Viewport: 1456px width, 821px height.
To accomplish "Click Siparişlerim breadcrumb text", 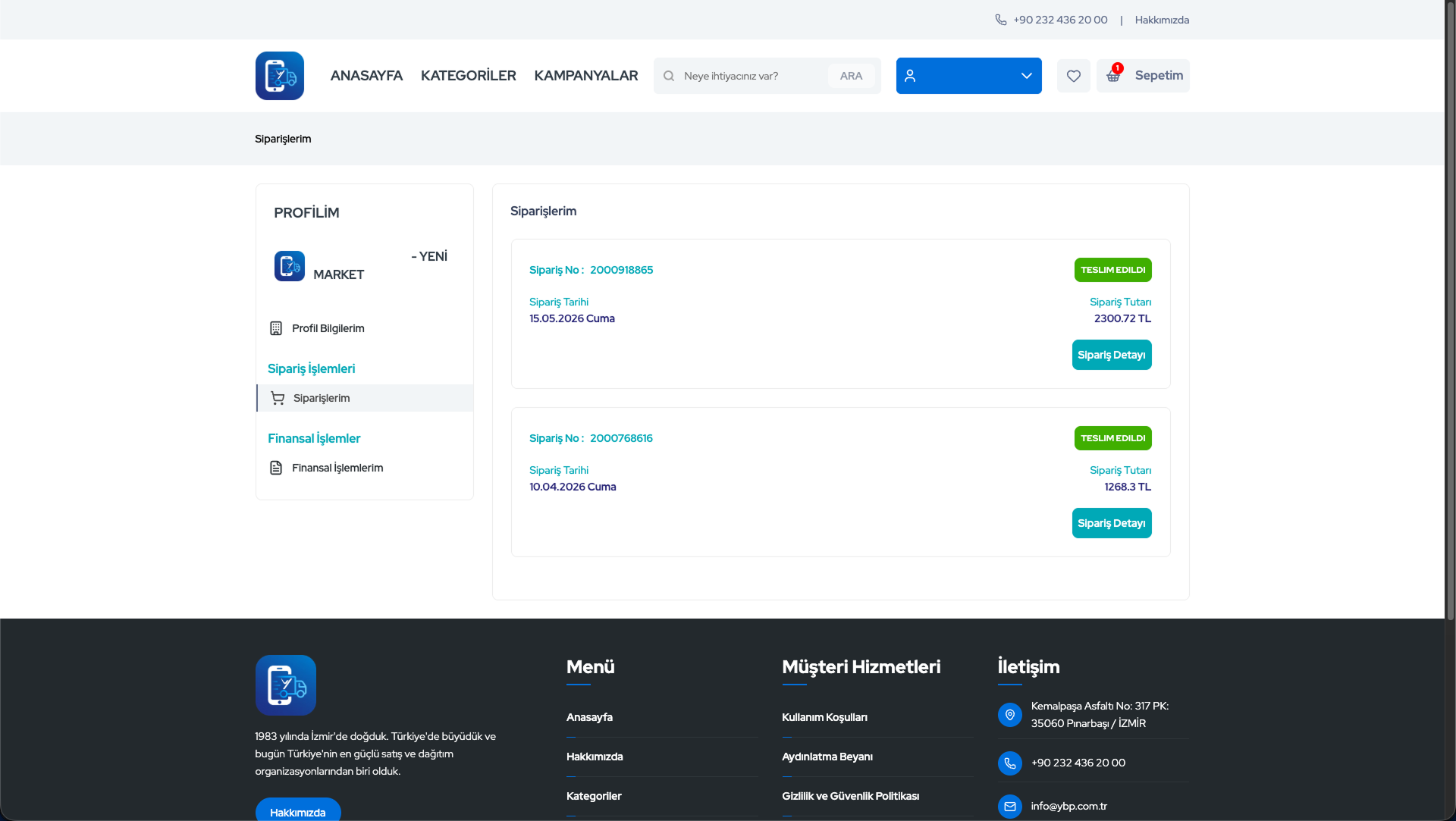I will coord(283,139).
